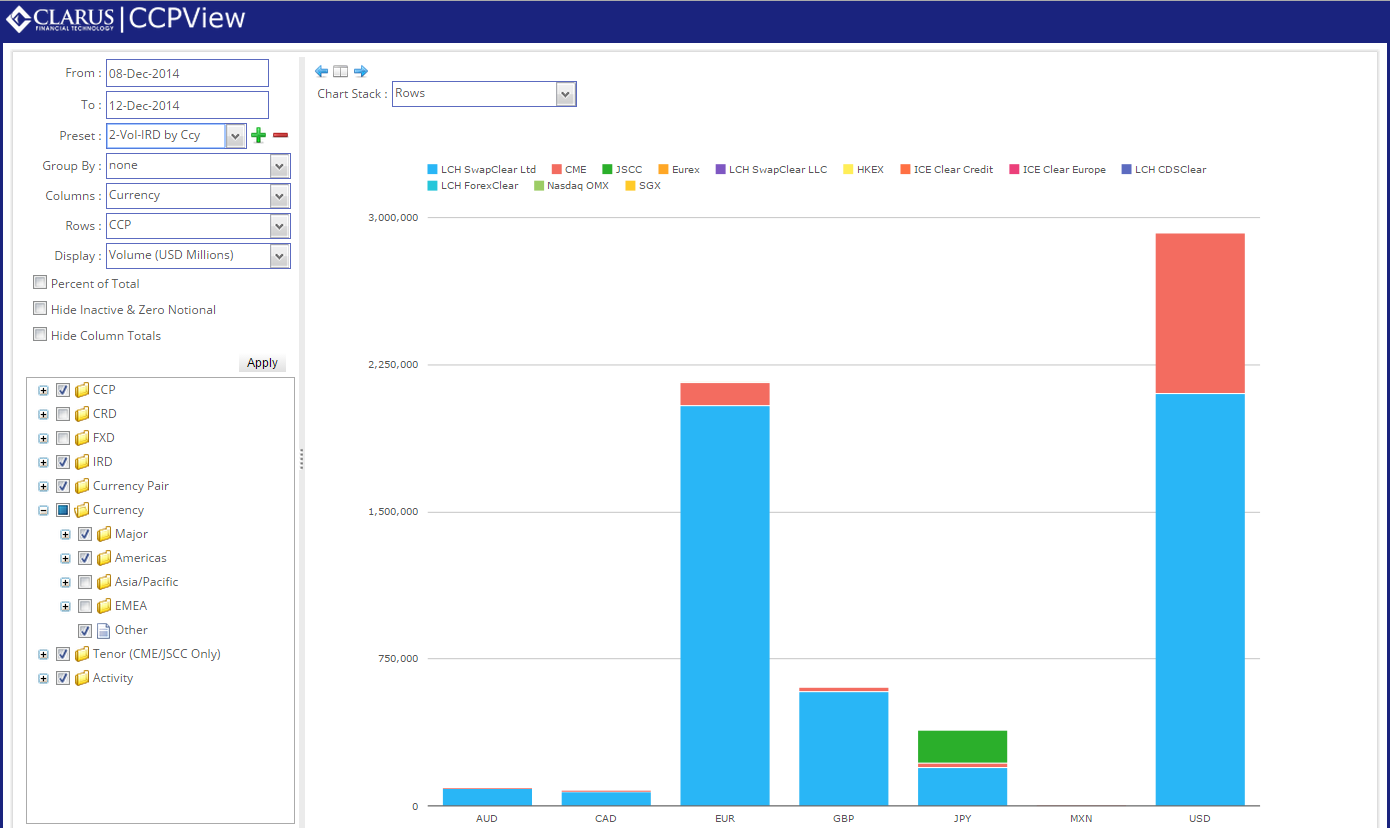Click the panel splitter handle
The height and width of the screenshot is (828, 1390).
[x=301, y=459]
